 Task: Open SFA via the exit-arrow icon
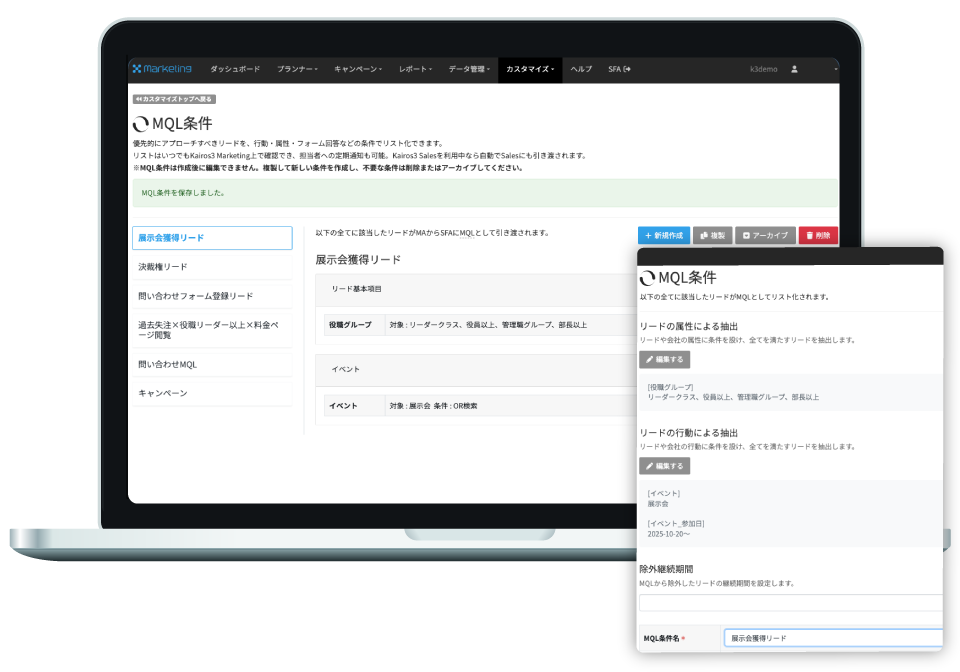click(x=626, y=70)
